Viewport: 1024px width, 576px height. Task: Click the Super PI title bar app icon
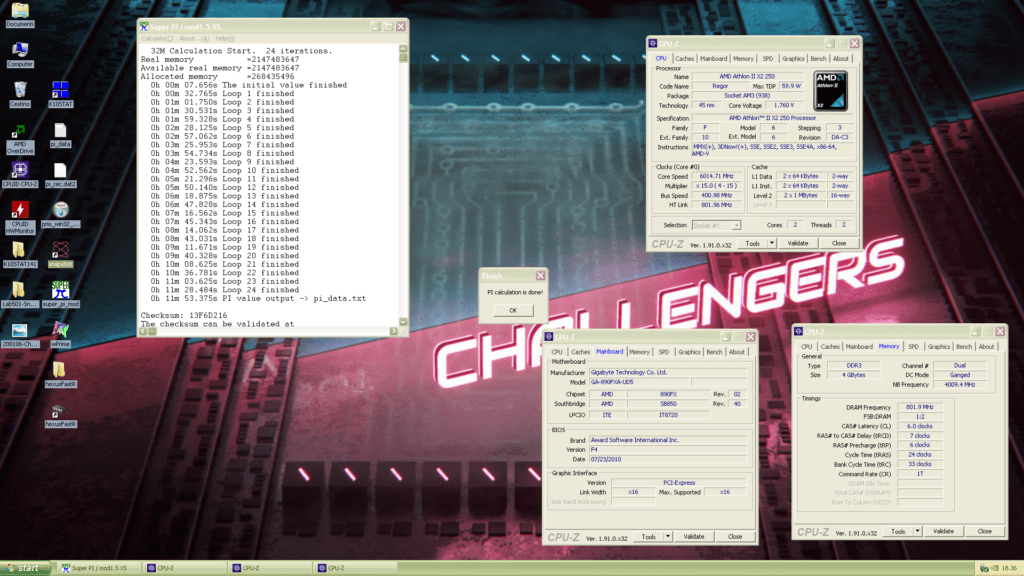144,27
